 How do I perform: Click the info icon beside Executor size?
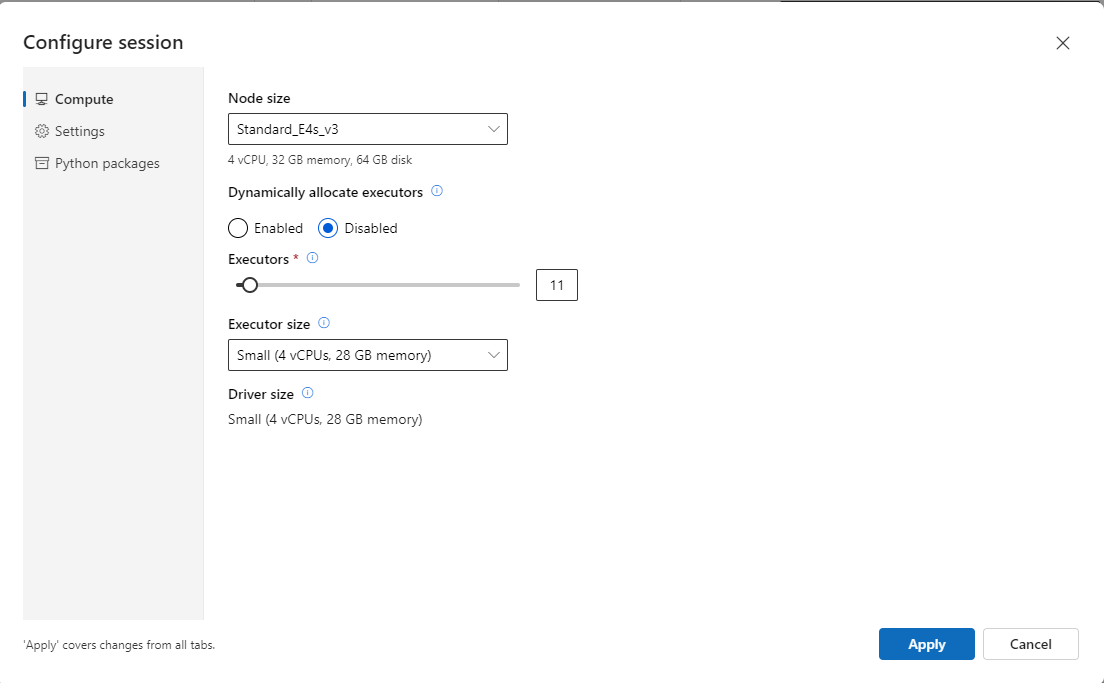(x=323, y=323)
